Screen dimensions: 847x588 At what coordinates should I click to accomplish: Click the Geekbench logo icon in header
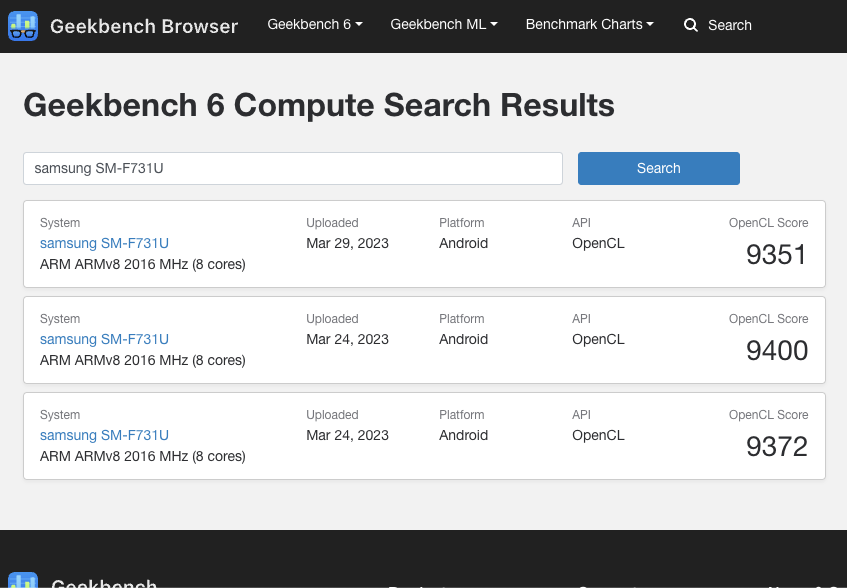(23, 26)
